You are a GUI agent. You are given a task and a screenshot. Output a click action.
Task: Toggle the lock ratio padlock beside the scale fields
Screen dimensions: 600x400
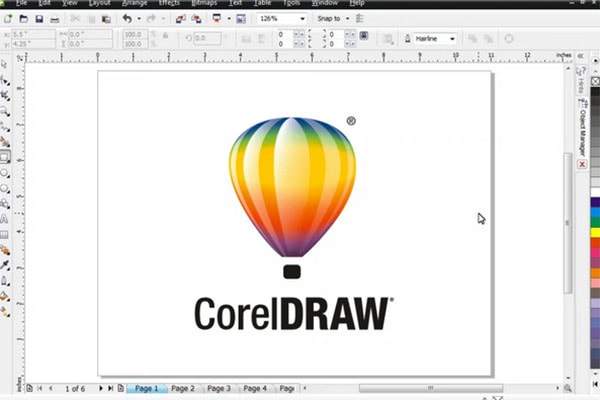click(x=165, y=36)
